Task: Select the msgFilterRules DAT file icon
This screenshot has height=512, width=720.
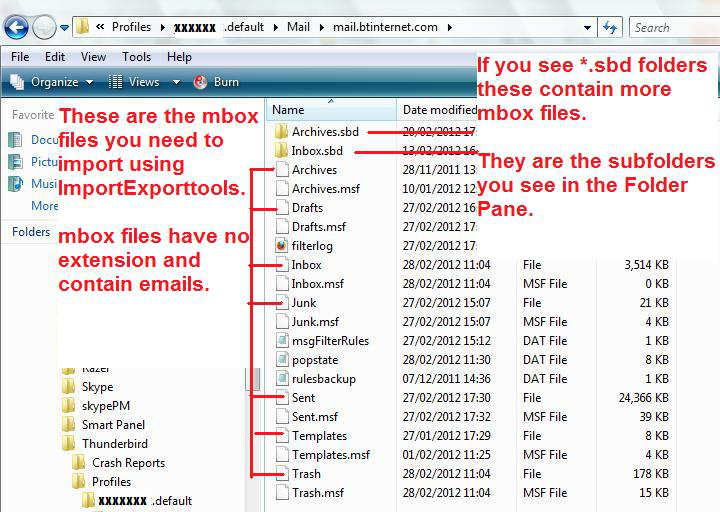Action: click(x=281, y=341)
